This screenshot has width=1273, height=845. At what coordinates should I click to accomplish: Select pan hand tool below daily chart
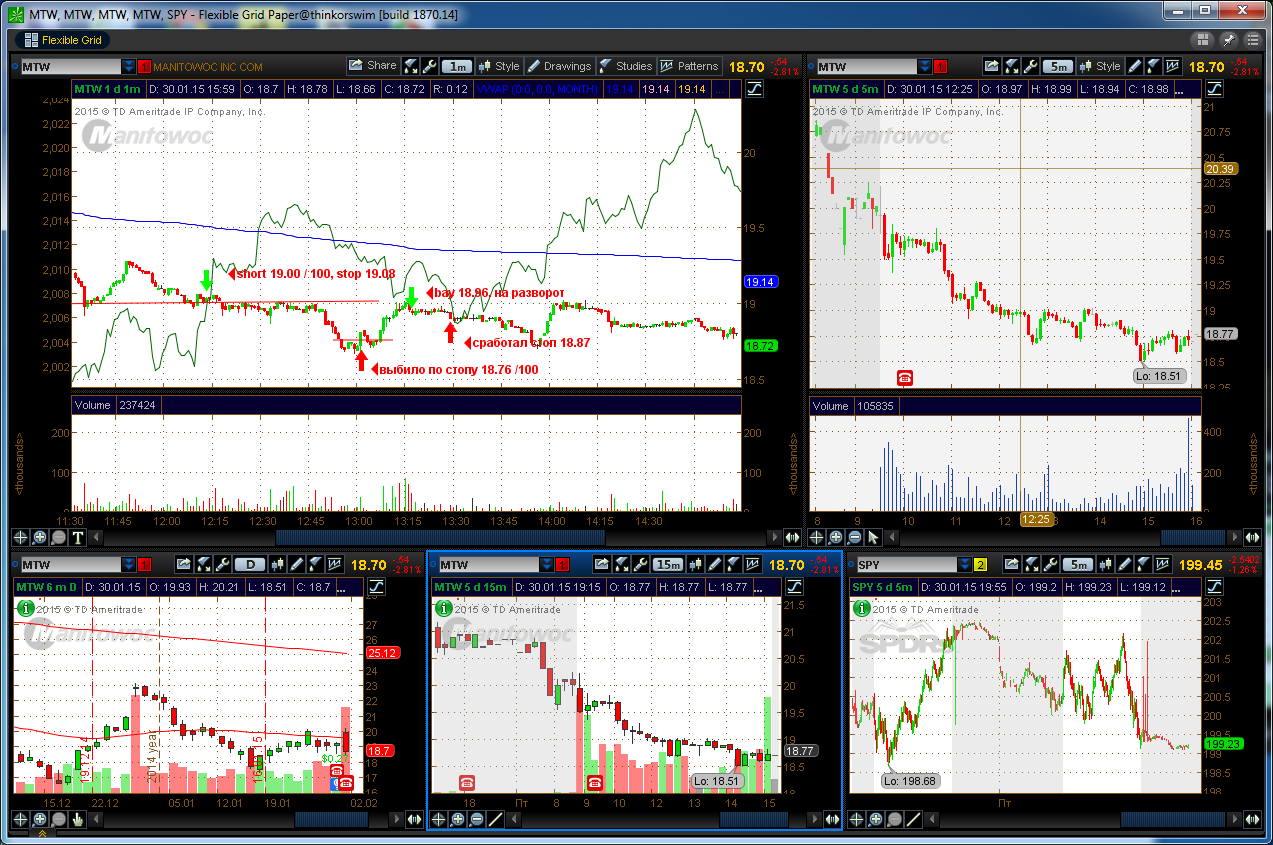[77, 820]
